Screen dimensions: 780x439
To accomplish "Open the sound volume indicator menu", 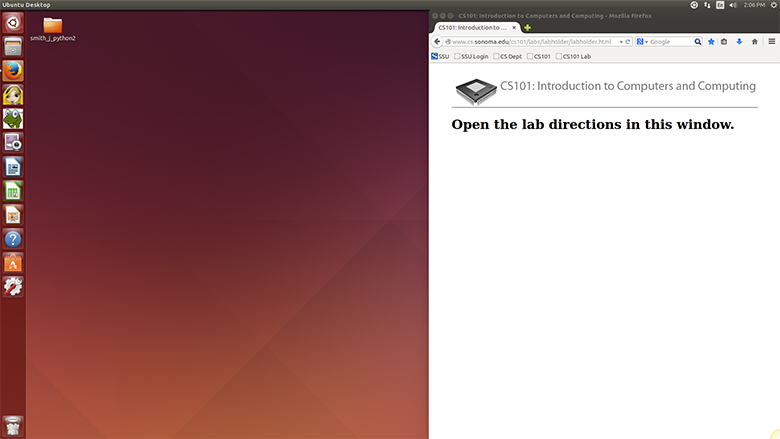I will click(734, 5).
